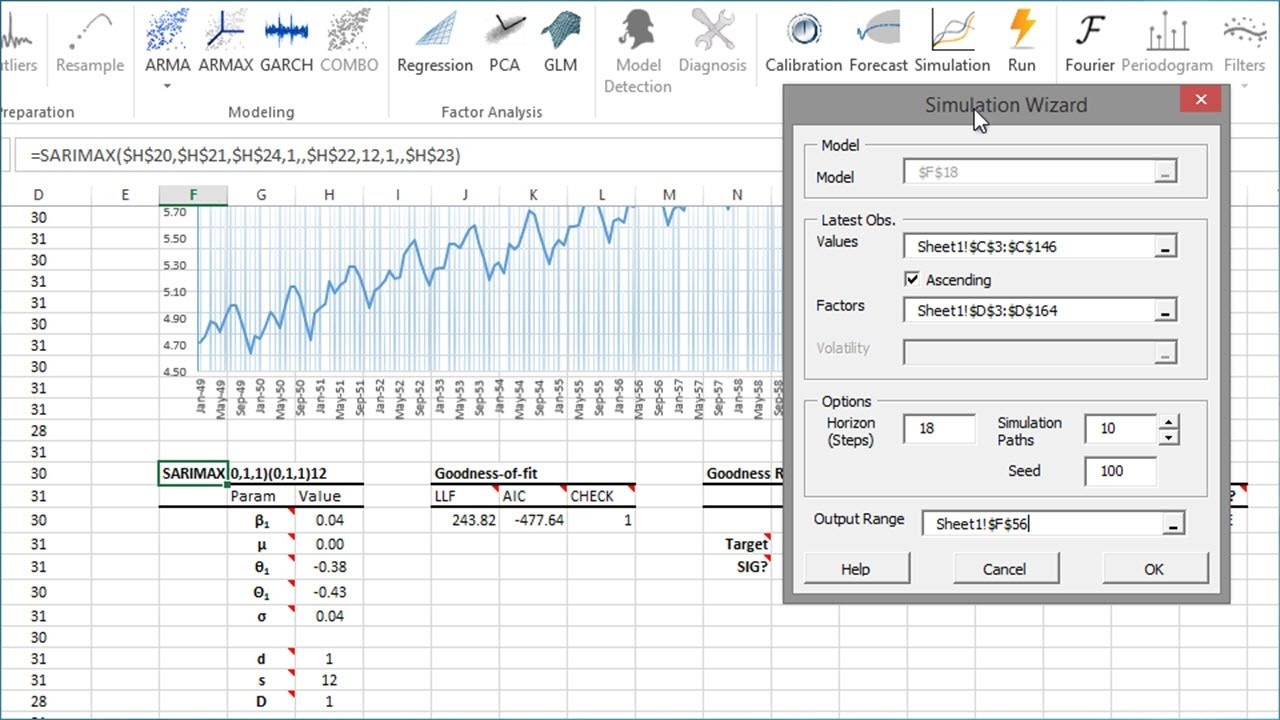Viewport: 1280px width, 720px height.
Task: Select column F header
Action: click(x=193, y=195)
